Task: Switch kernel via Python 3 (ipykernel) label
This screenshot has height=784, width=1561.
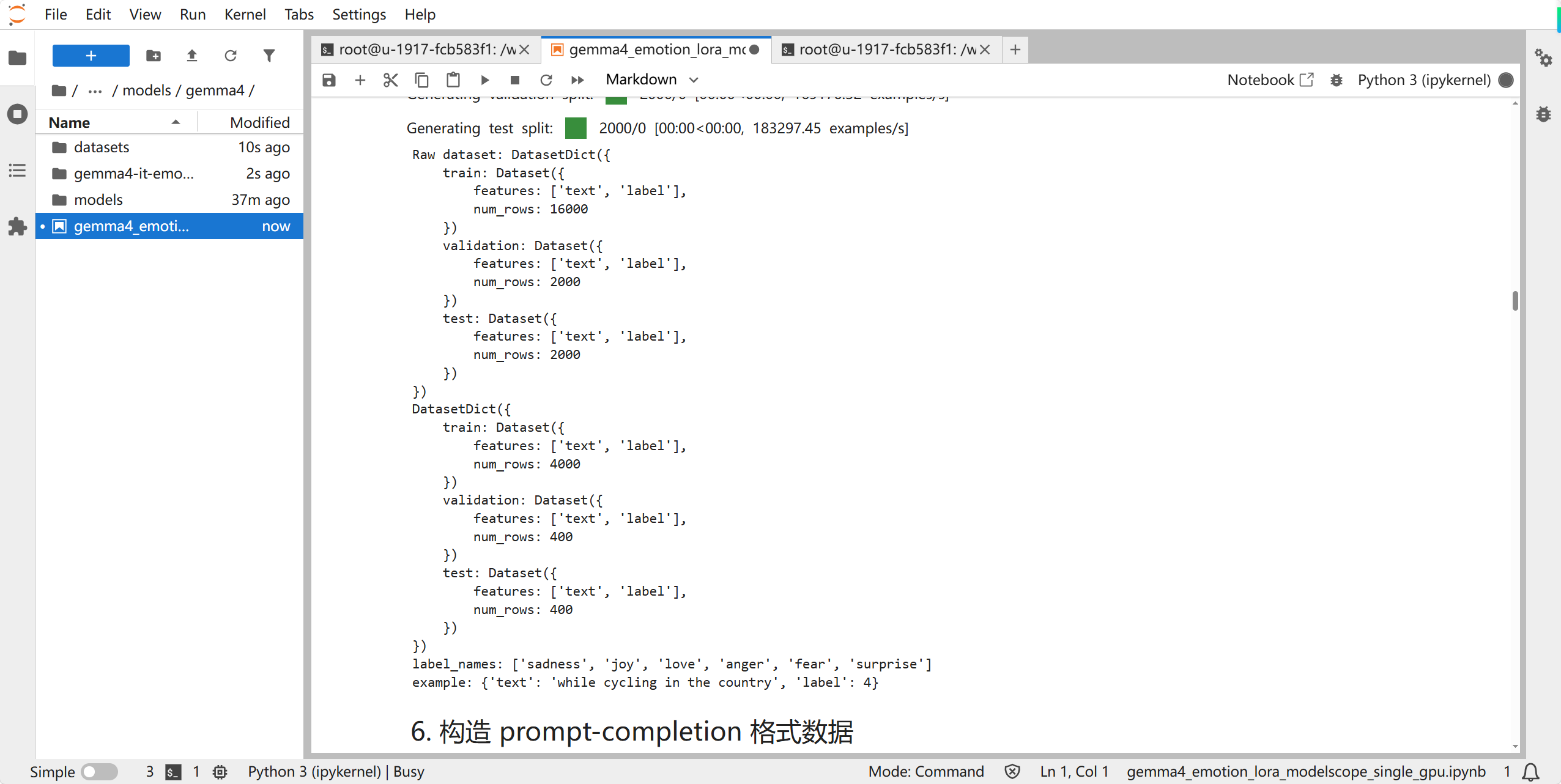Action: [1424, 80]
